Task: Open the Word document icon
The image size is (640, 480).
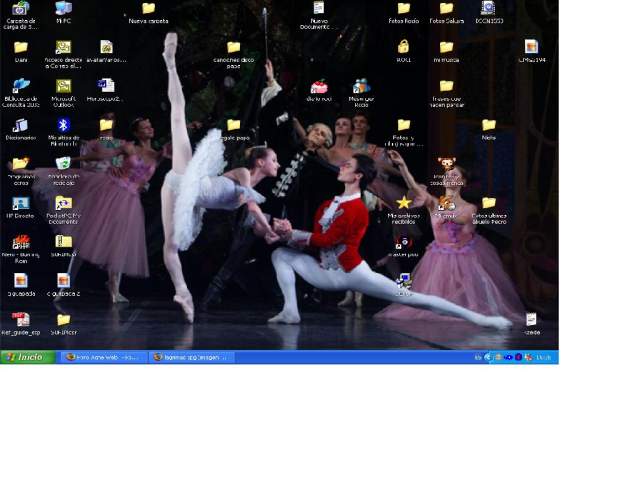Action: click(106, 85)
